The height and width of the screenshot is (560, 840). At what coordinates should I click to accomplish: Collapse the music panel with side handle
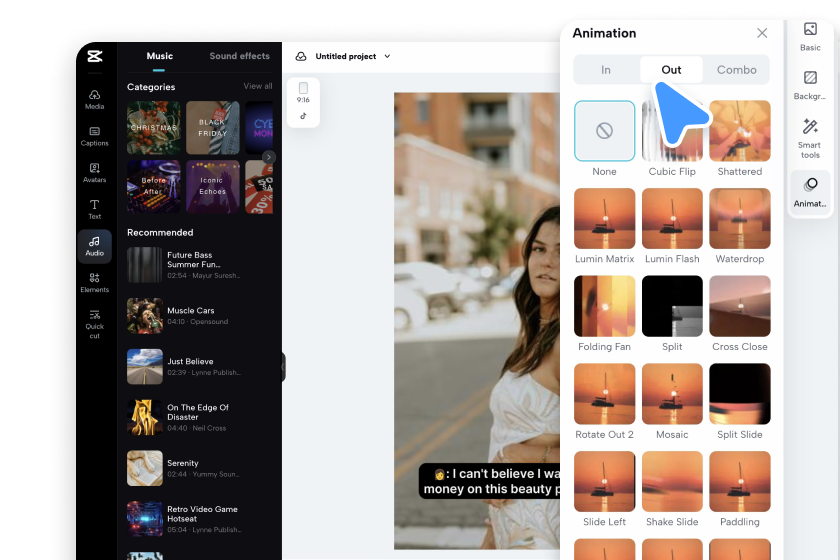coord(283,367)
